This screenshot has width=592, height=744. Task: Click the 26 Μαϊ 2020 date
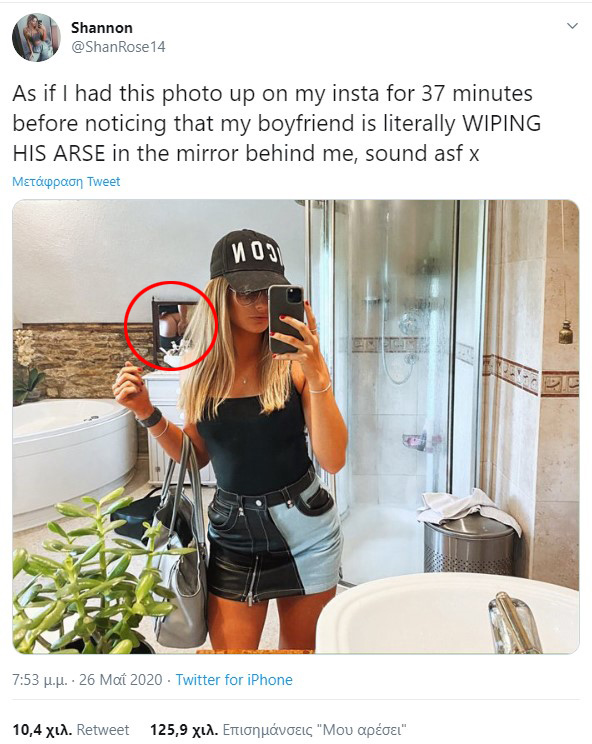tap(120, 679)
